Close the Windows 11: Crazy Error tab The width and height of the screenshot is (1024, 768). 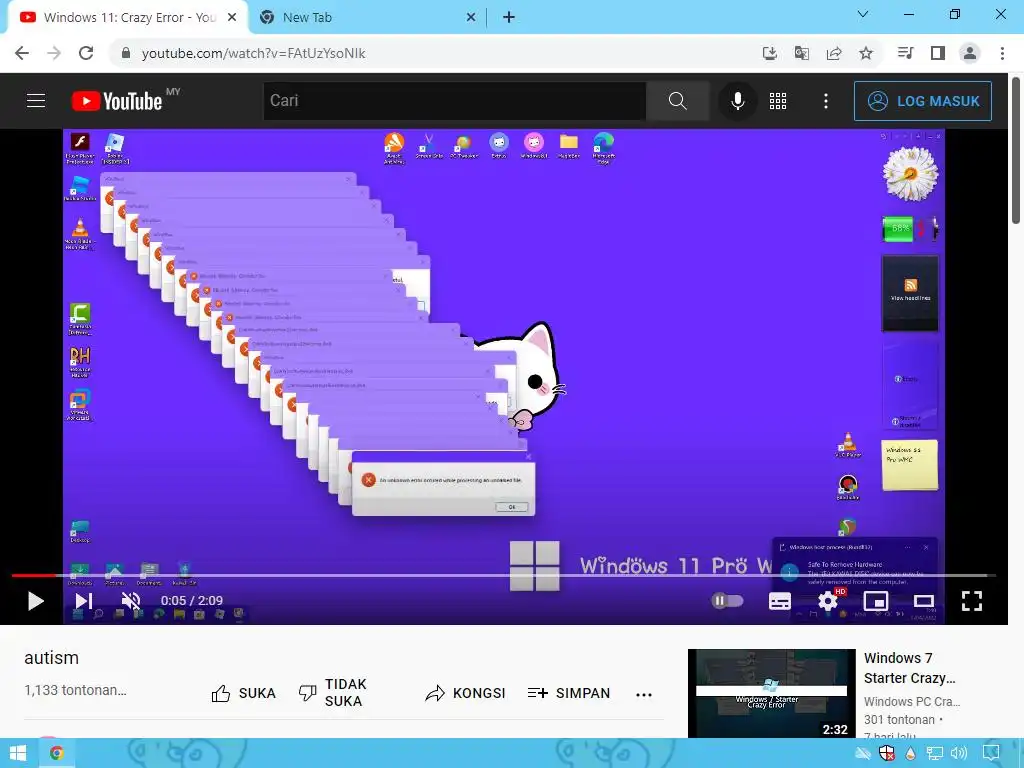click(232, 18)
